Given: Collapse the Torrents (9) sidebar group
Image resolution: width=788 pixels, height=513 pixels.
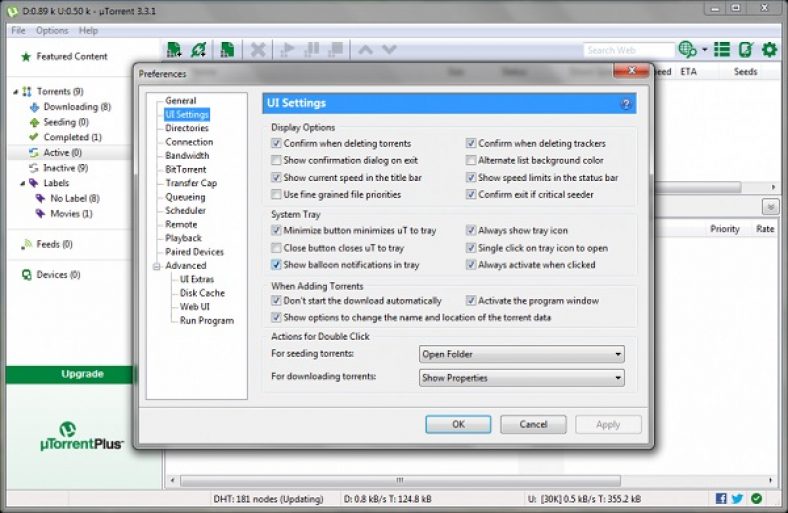Looking at the screenshot, I should coord(16,91).
